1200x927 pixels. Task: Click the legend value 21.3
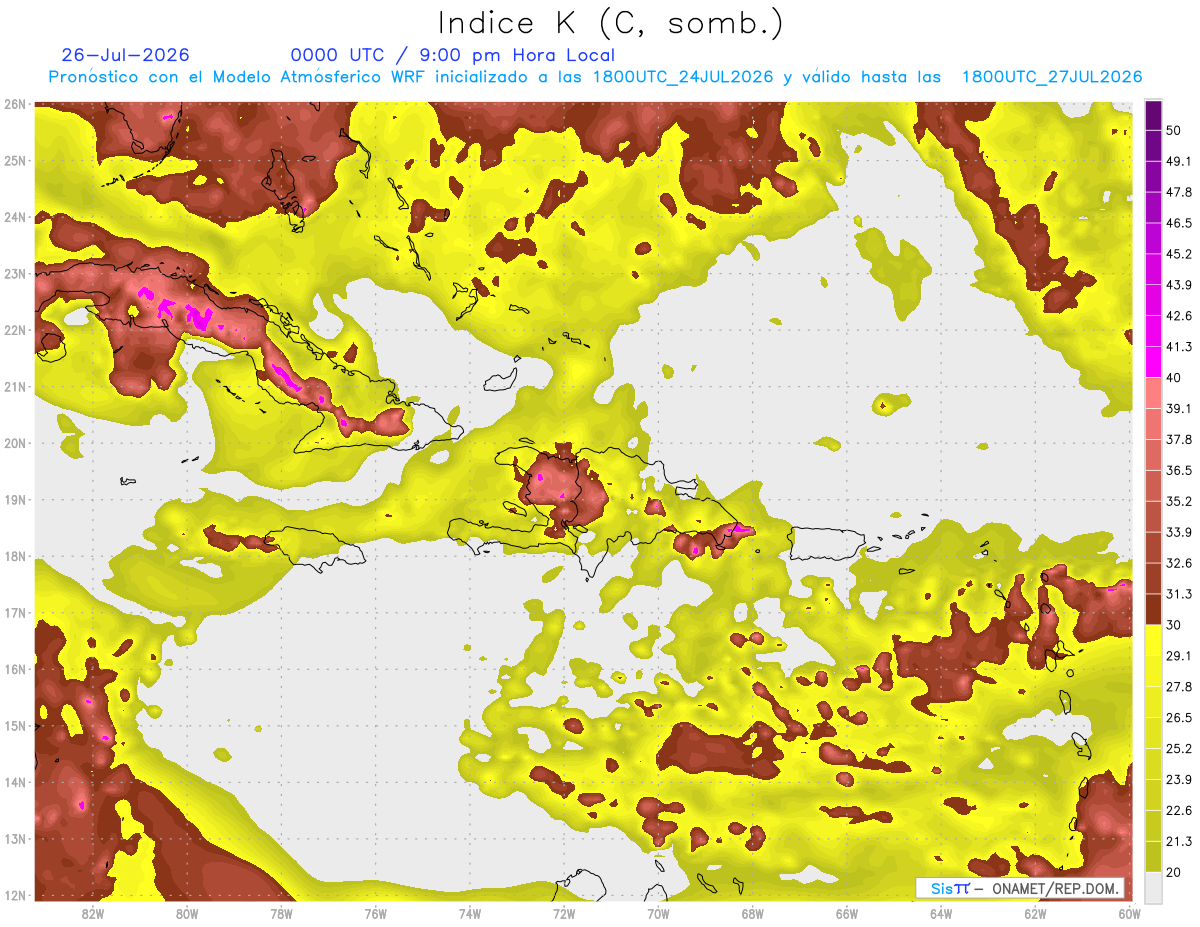(1179, 841)
